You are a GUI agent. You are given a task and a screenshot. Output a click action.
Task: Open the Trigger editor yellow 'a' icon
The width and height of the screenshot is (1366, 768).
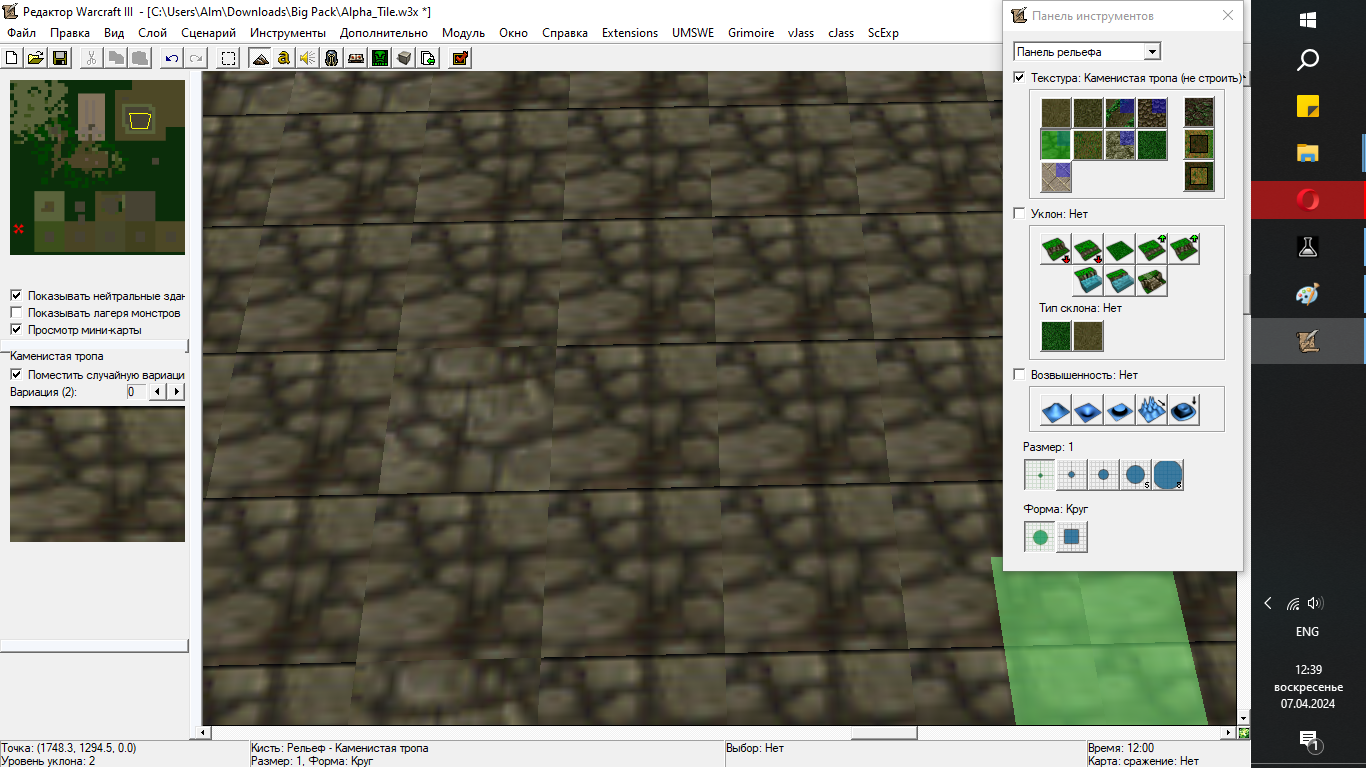click(284, 58)
